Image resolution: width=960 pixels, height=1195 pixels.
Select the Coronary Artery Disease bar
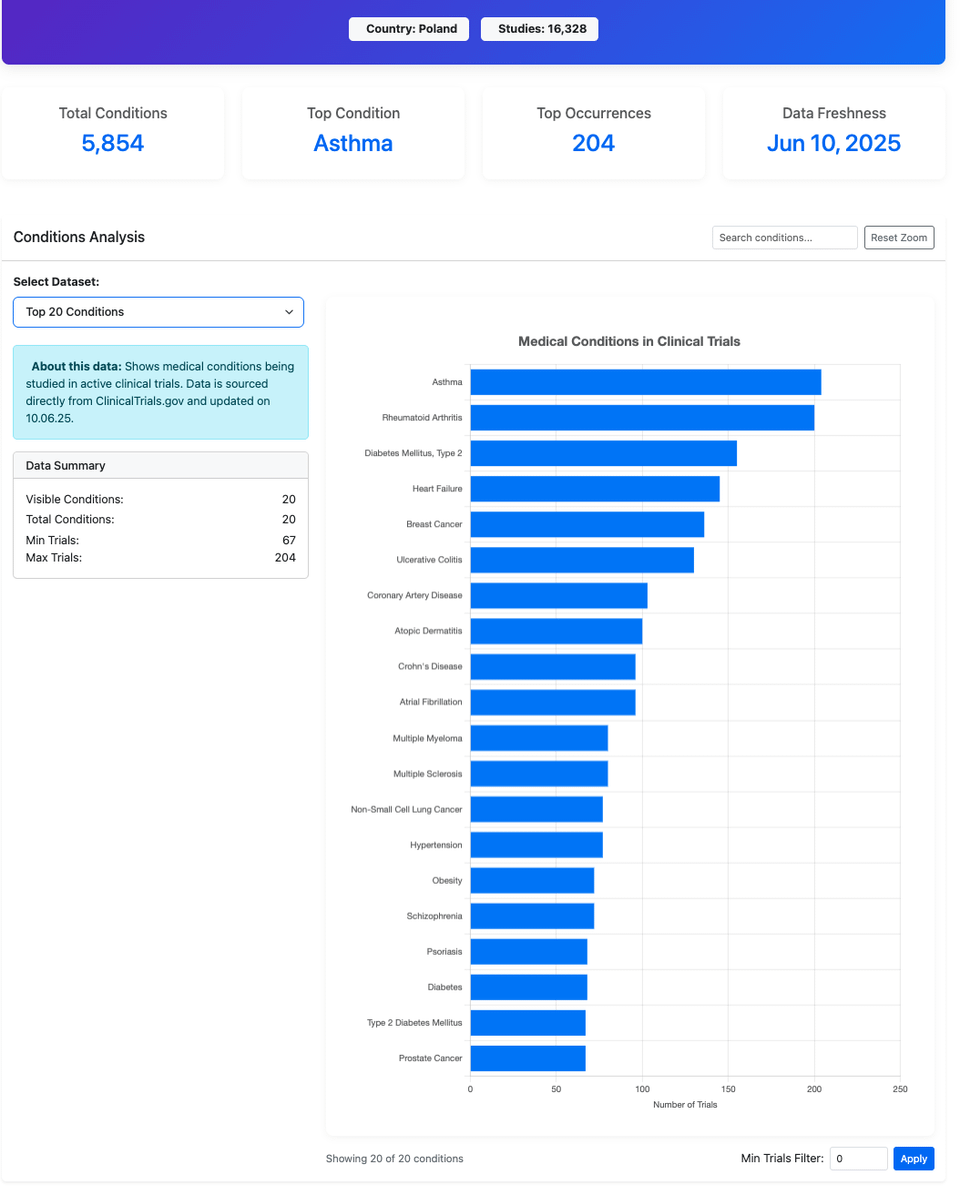pyautogui.click(x=558, y=595)
